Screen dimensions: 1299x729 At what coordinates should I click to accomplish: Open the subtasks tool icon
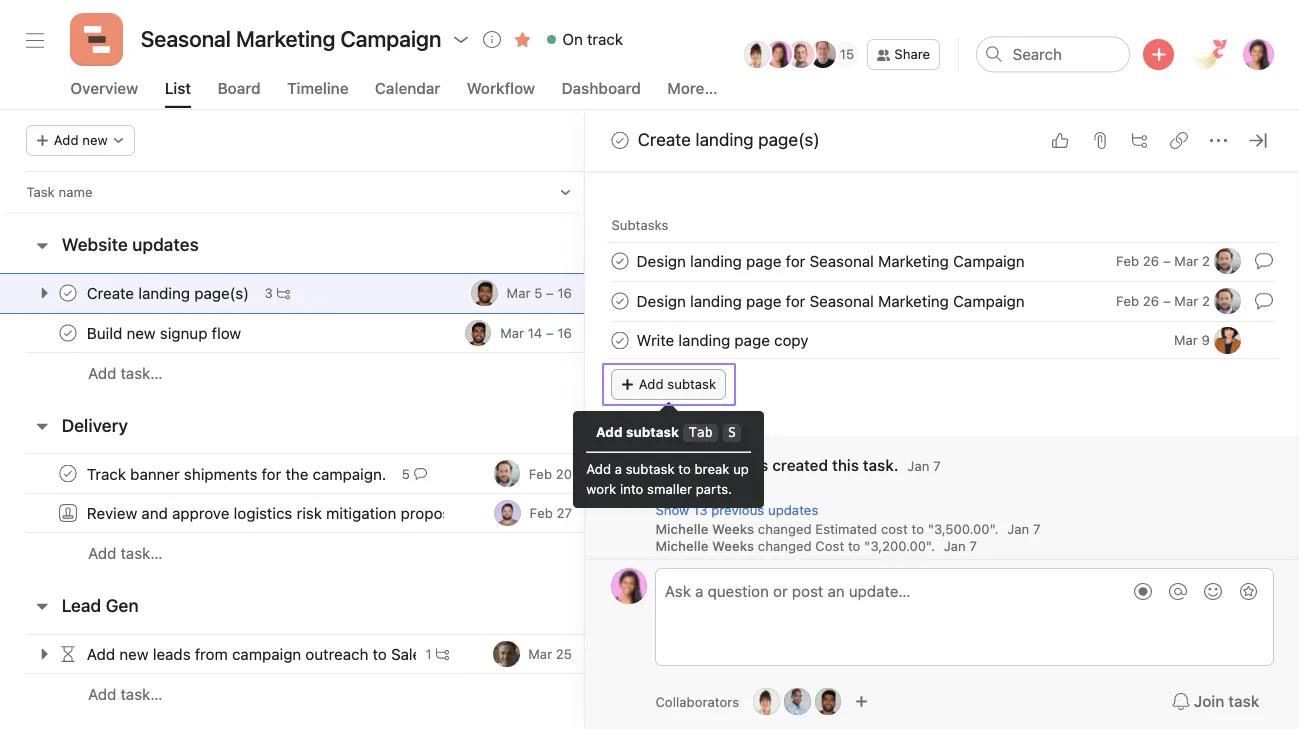click(x=1139, y=140)
